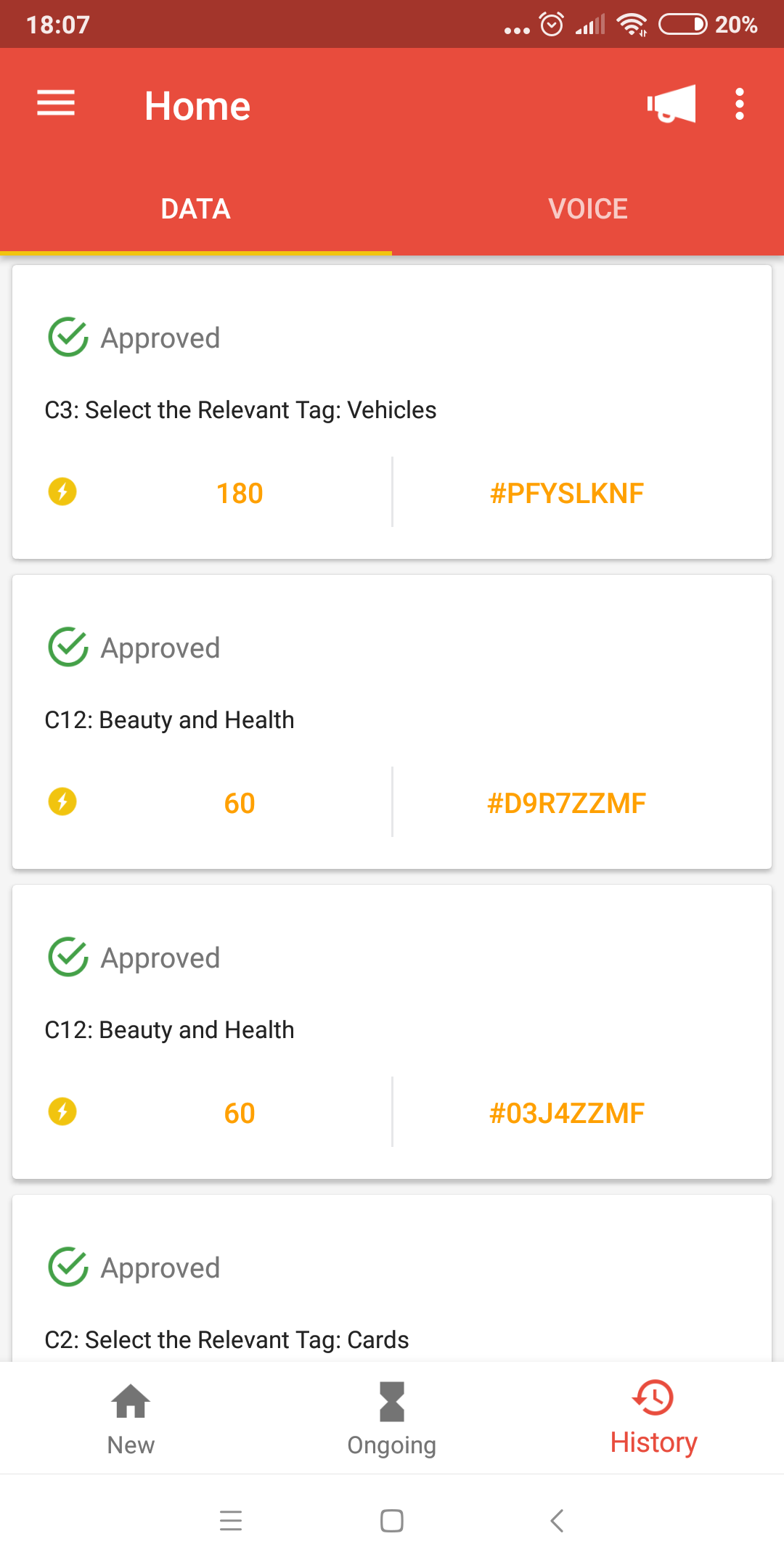Open task code #D9R7ZZMF
The image size is (784, 1568).
(x=567, y=804)
